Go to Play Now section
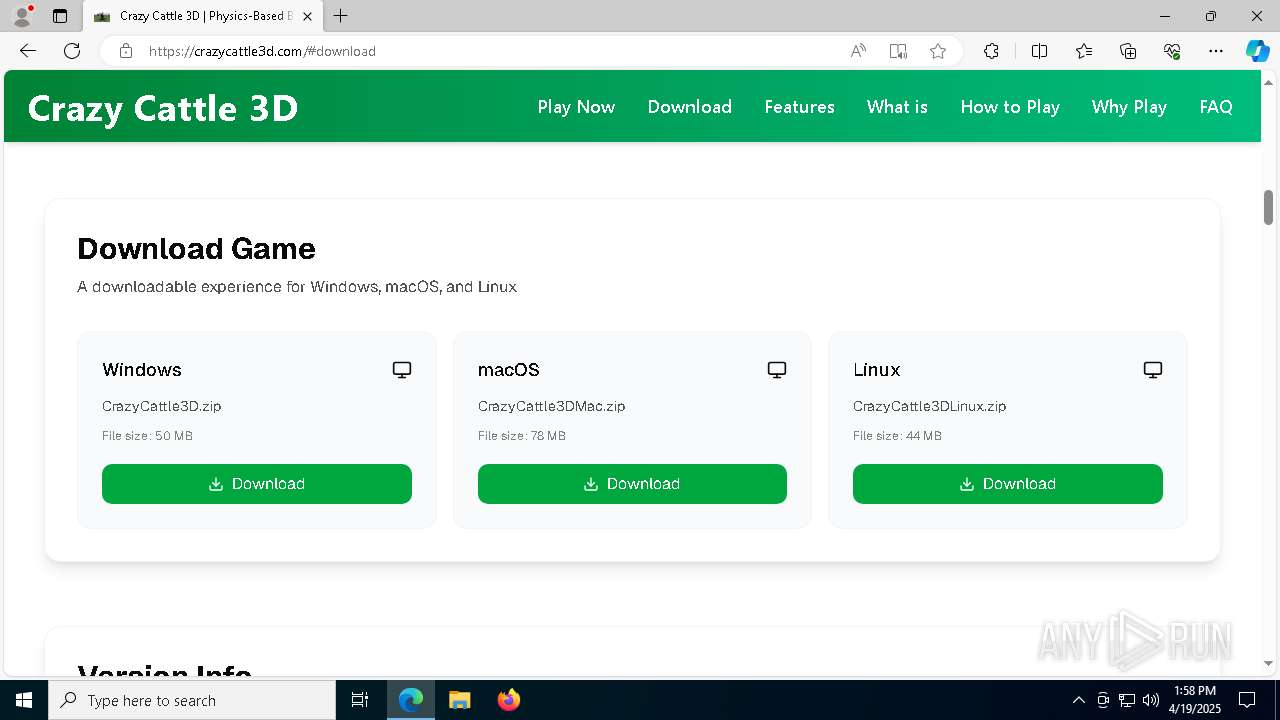The image size is (1280, 720). pyautogui.click(x=576, y=107)
